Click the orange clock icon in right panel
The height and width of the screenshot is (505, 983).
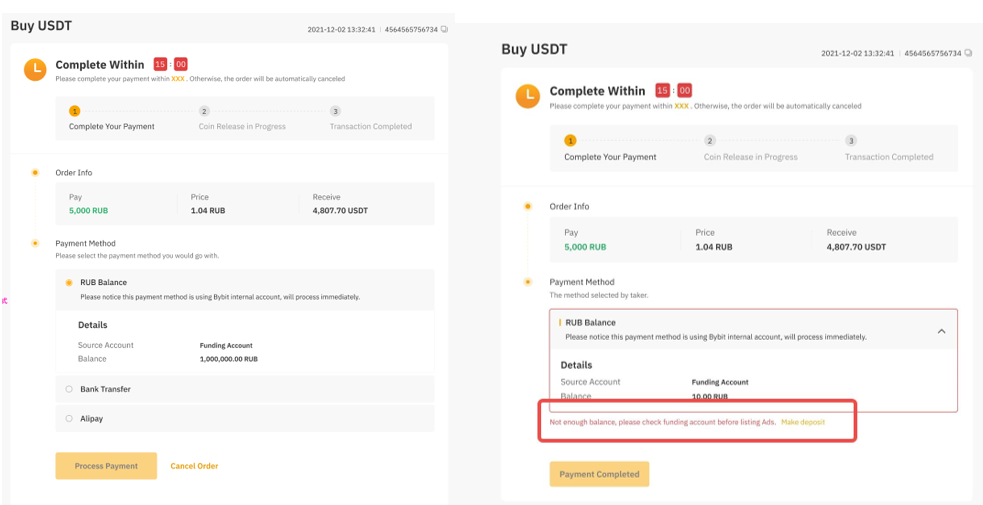[527, 96]
